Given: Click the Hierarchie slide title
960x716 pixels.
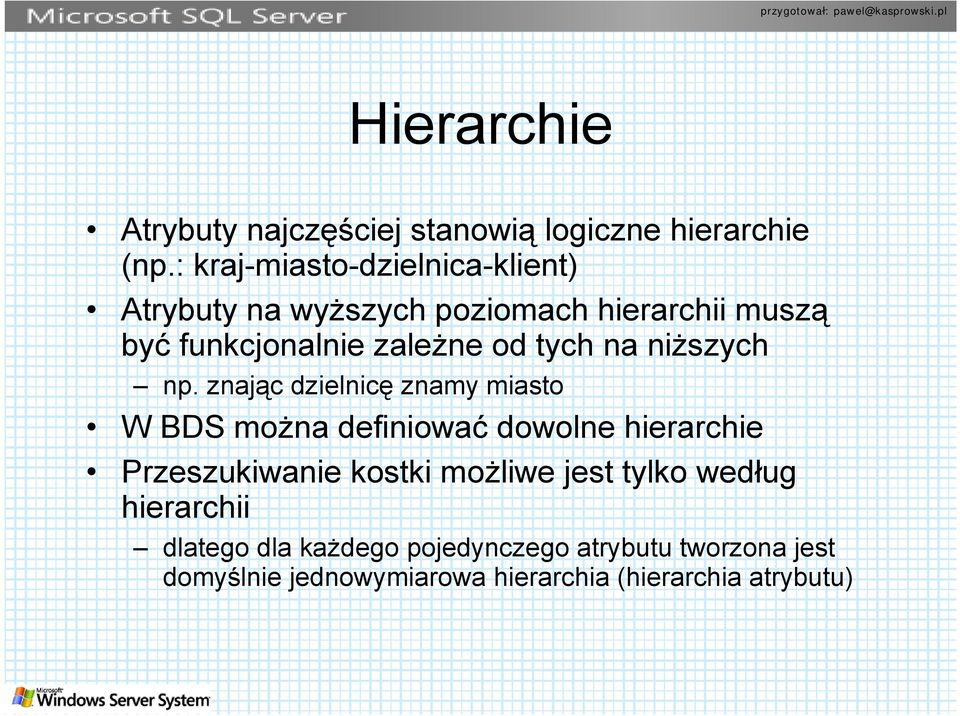Looking at the screenshot, I should (481, 124).
